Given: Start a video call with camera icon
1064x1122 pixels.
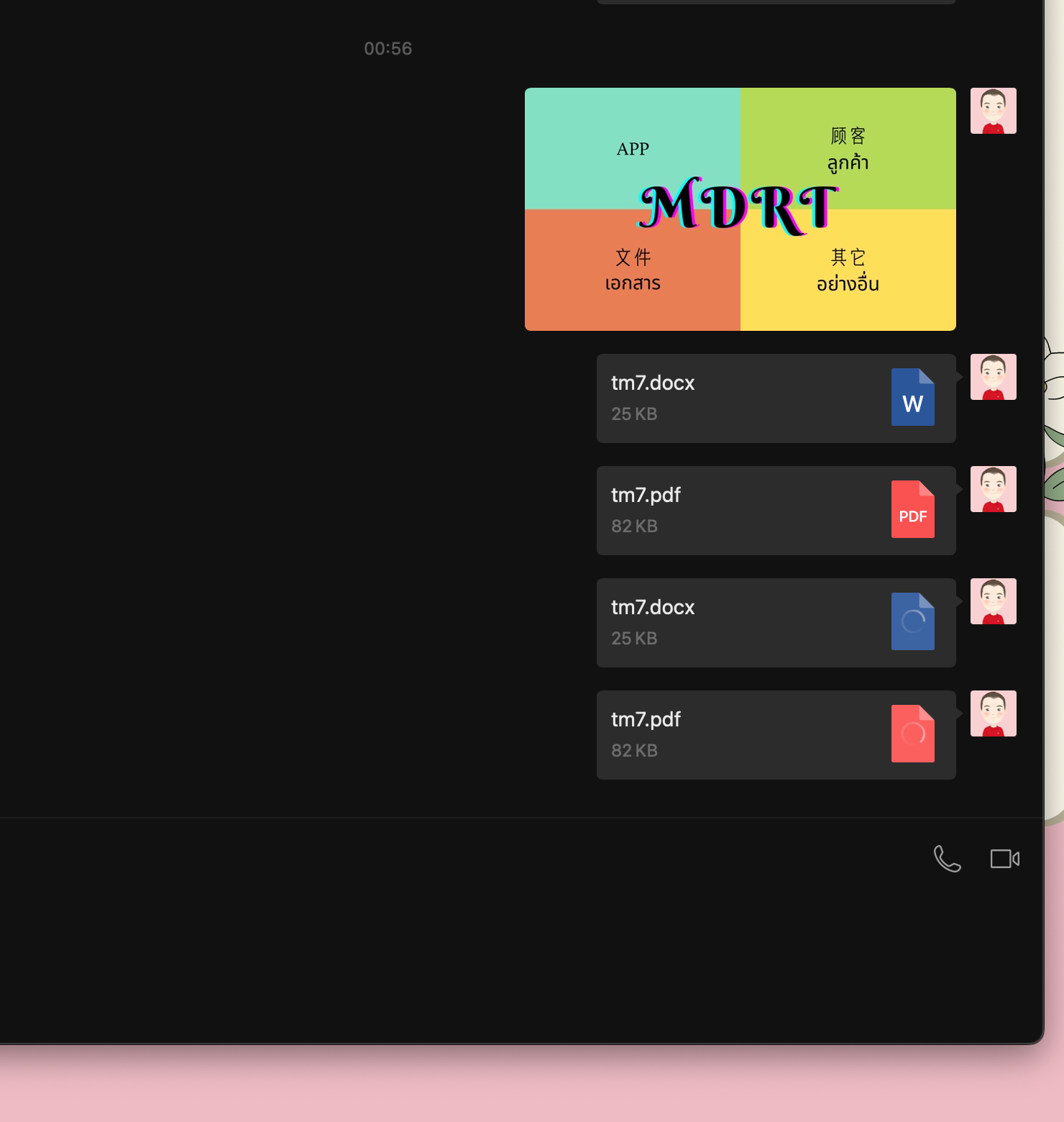Looking at the screenshot, I should [x=1004, y=858].
